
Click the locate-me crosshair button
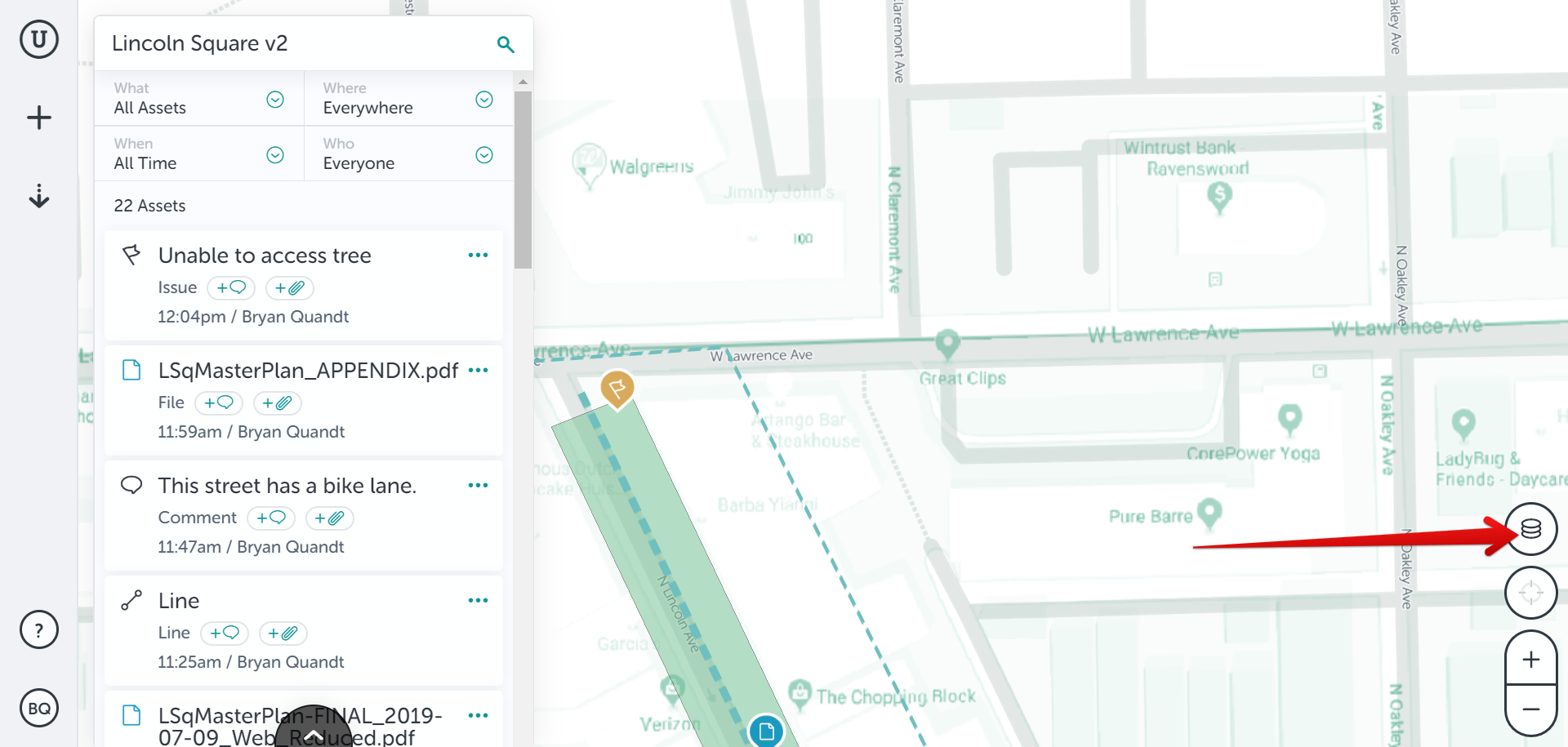(x=1531, y=593)
